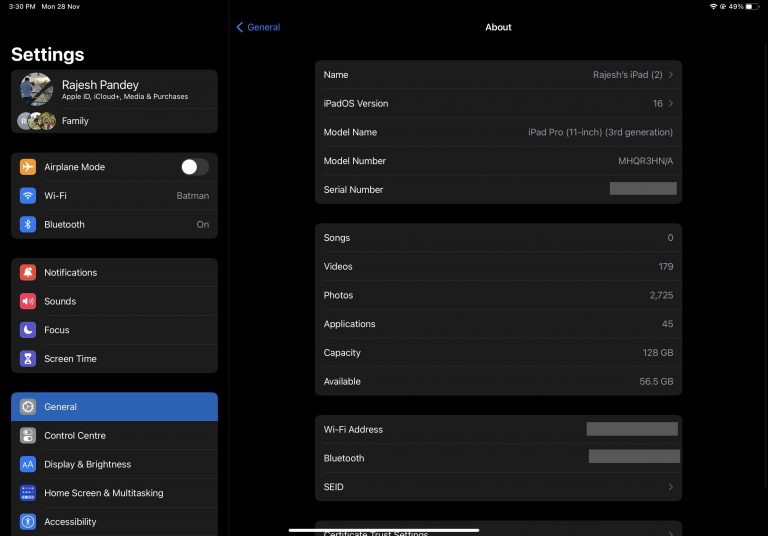Tap the Settings heading

pos(48,54)
